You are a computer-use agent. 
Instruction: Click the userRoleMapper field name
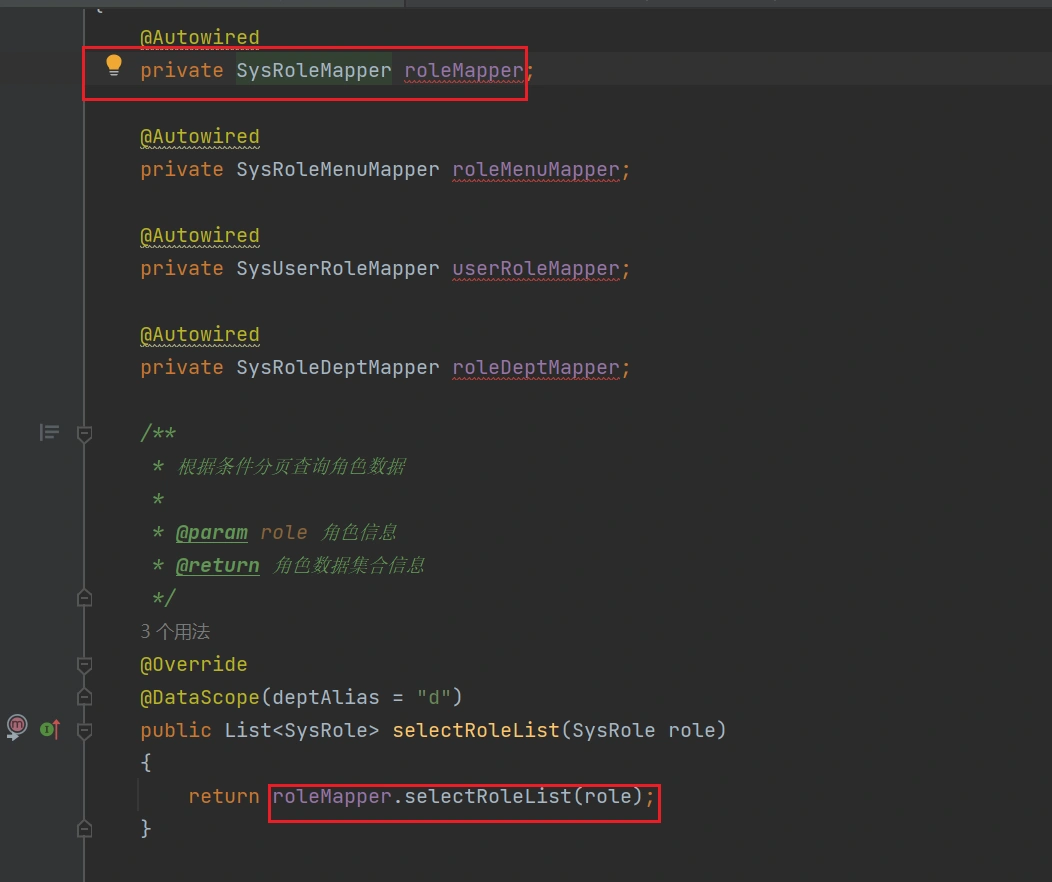(x=535, y=268)
